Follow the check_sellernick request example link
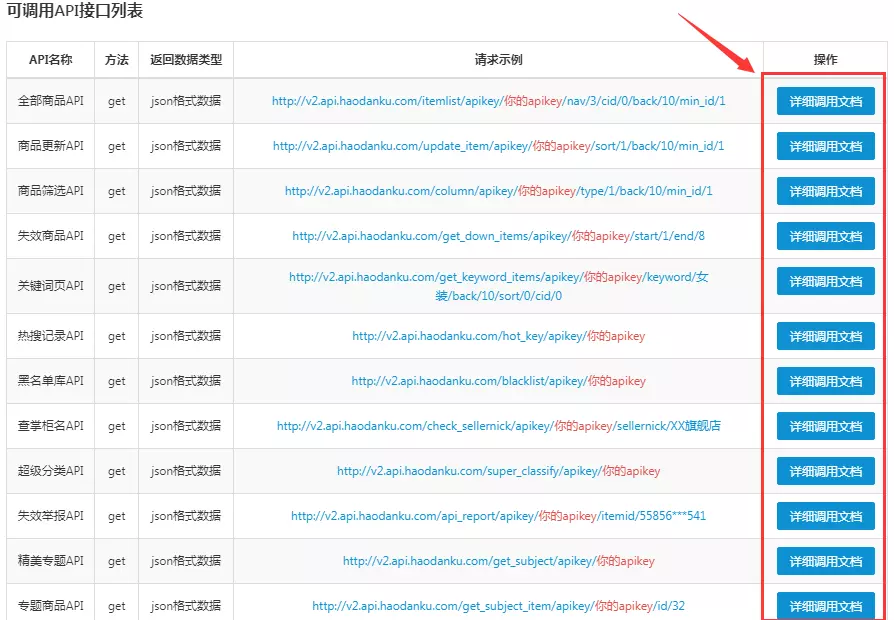This screenshot has height=620, width=894. (498, 426)
